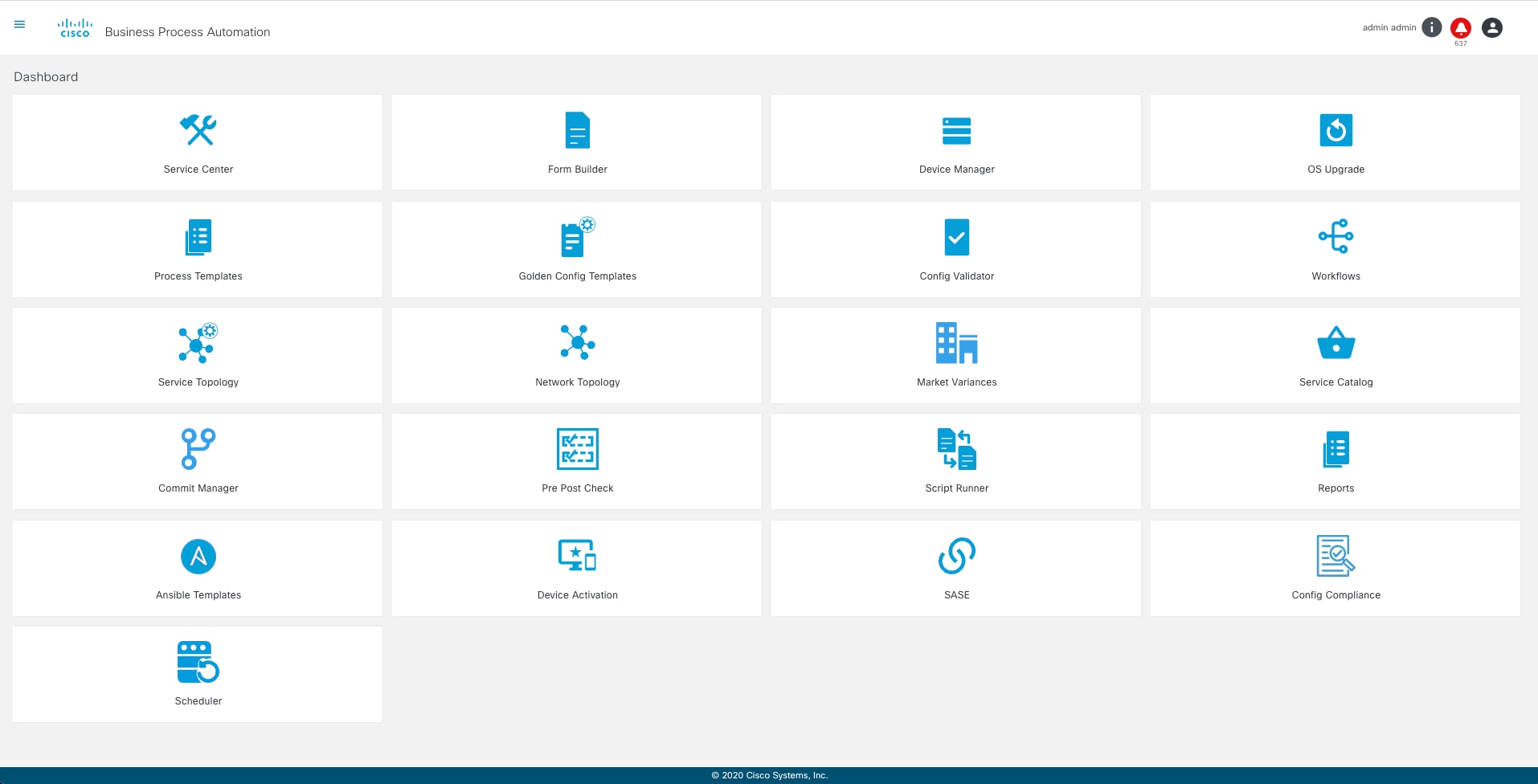Launch Config Validator checkmark icon
Screen dimensions: 1538x784
click(957, 237)
